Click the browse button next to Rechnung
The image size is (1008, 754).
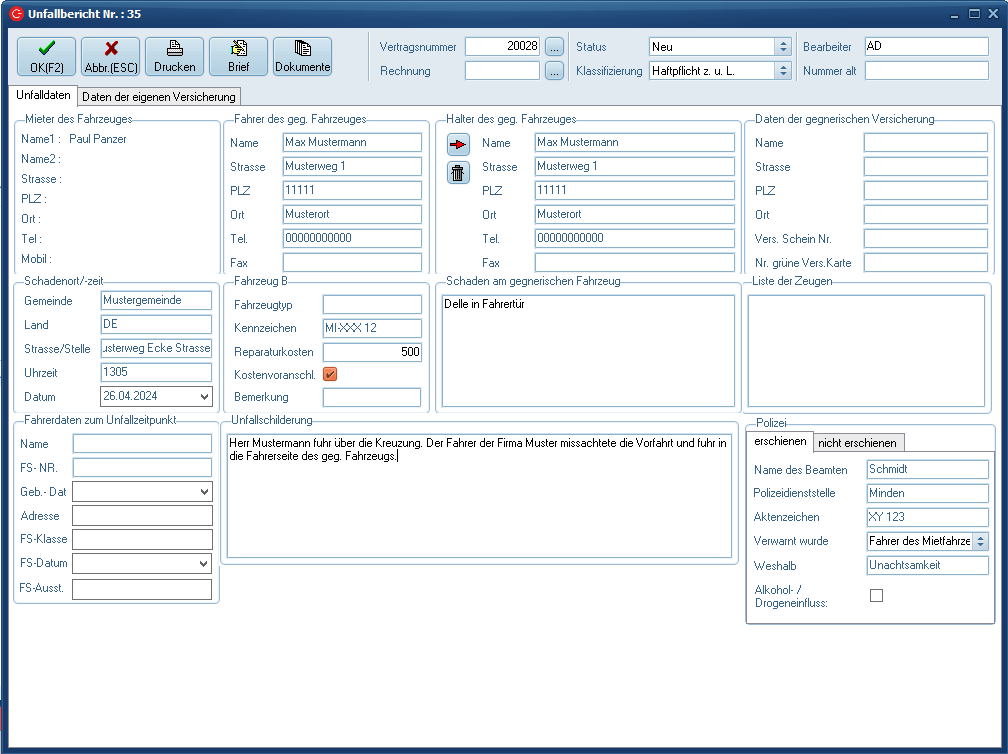click(555, 71)
